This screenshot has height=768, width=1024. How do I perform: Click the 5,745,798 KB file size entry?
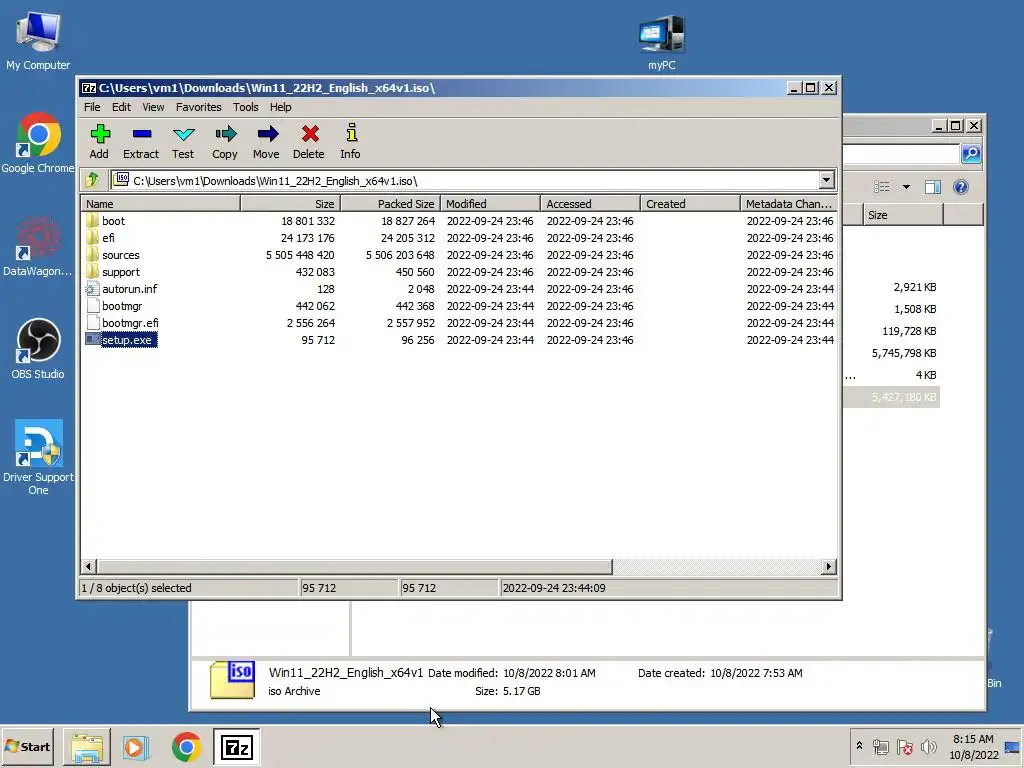click(904, 353)
